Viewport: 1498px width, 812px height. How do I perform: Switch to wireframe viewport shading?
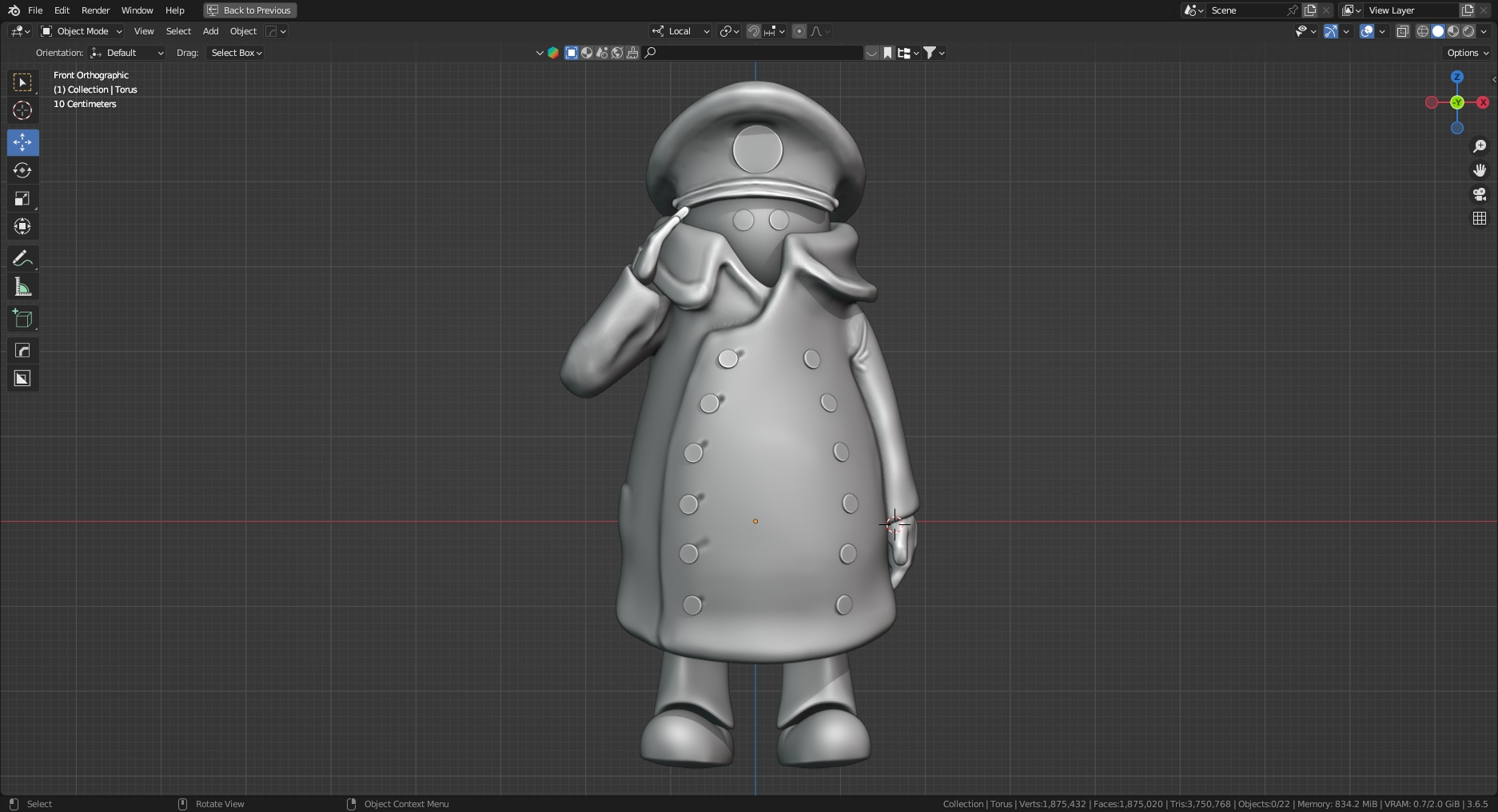(1423, 31)
